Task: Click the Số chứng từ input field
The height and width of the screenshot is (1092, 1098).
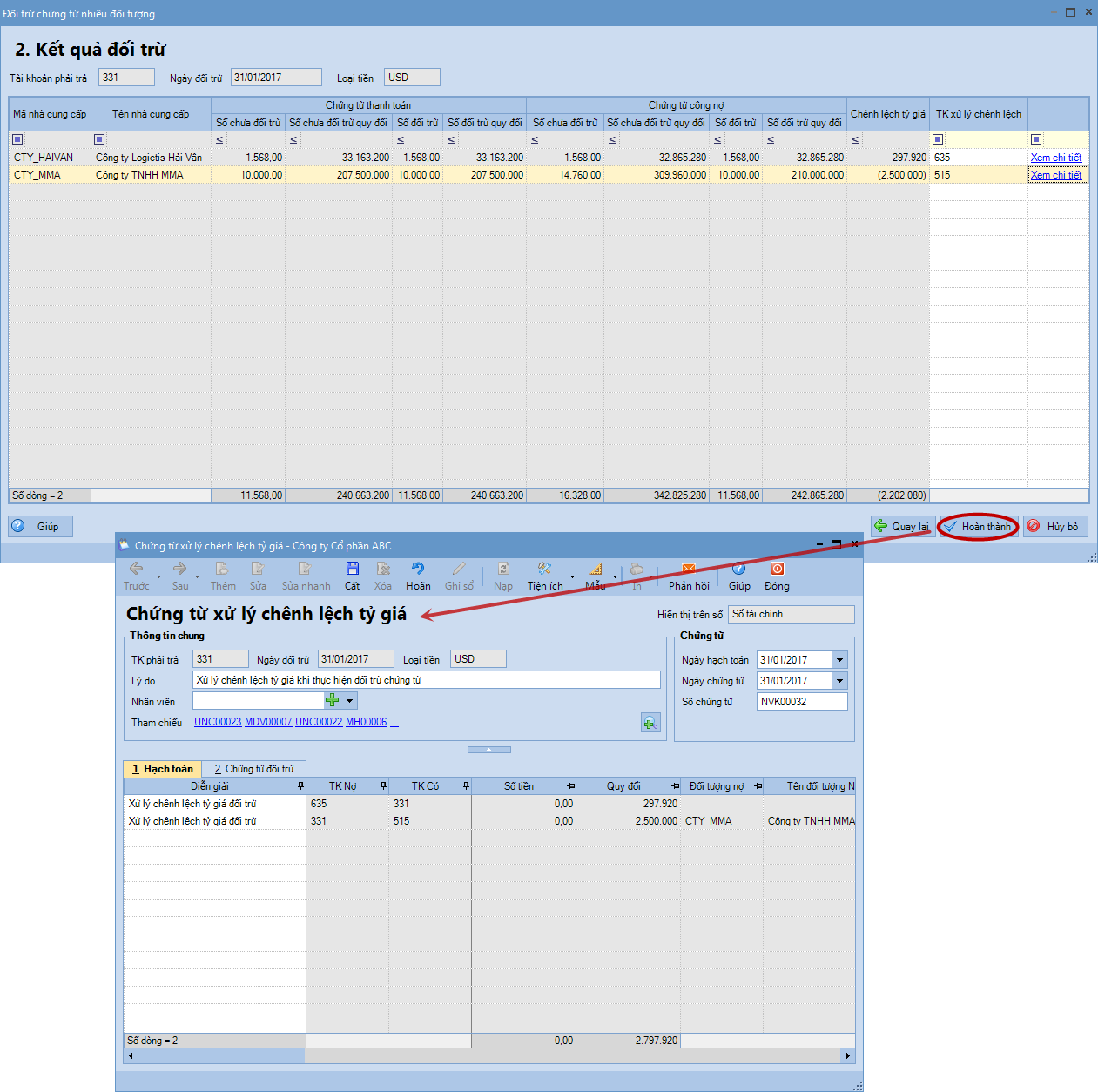Action: 801,702
